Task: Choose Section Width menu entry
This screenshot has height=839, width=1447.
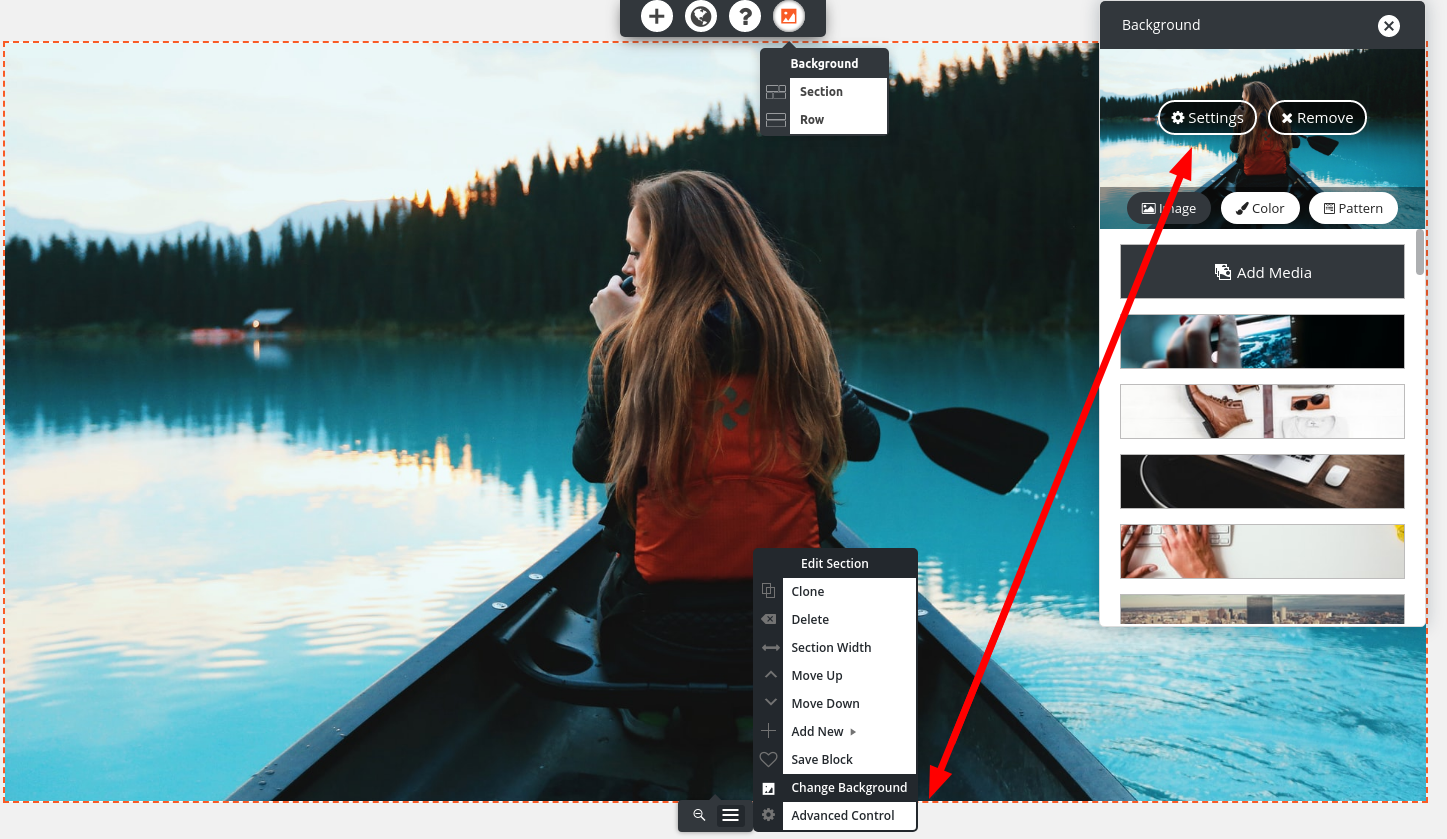Action: [x=849, y=648]
